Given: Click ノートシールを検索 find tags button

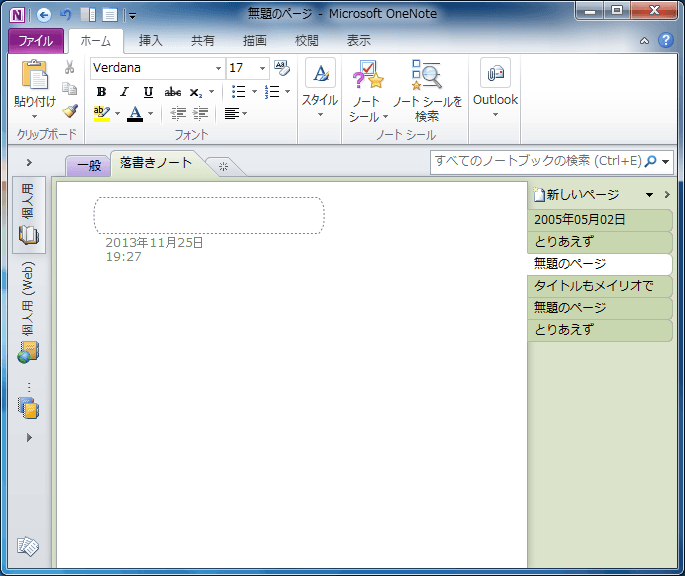Looking at the screenshot, I should coord(427,91).
